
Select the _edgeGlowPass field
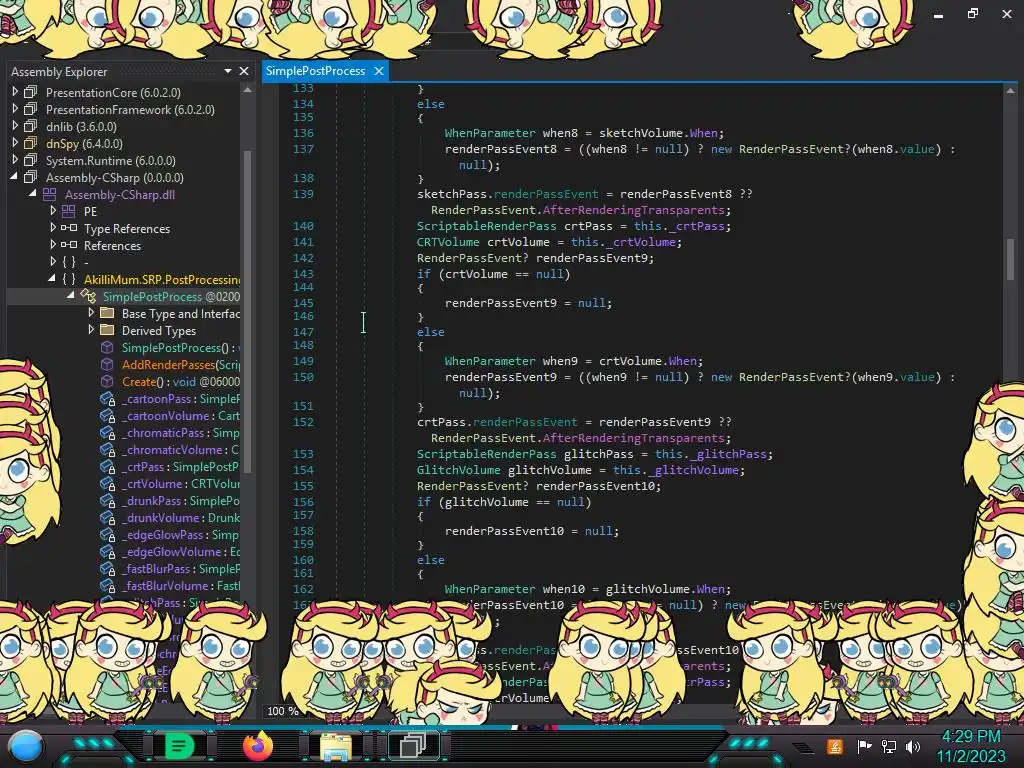pos(181,534)
